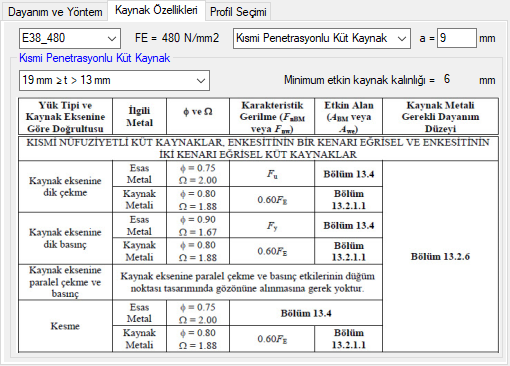Viewport: 510px width, 366px height.
Task: Open the E38_480 electrode dropdown
Action: [70, 38]
